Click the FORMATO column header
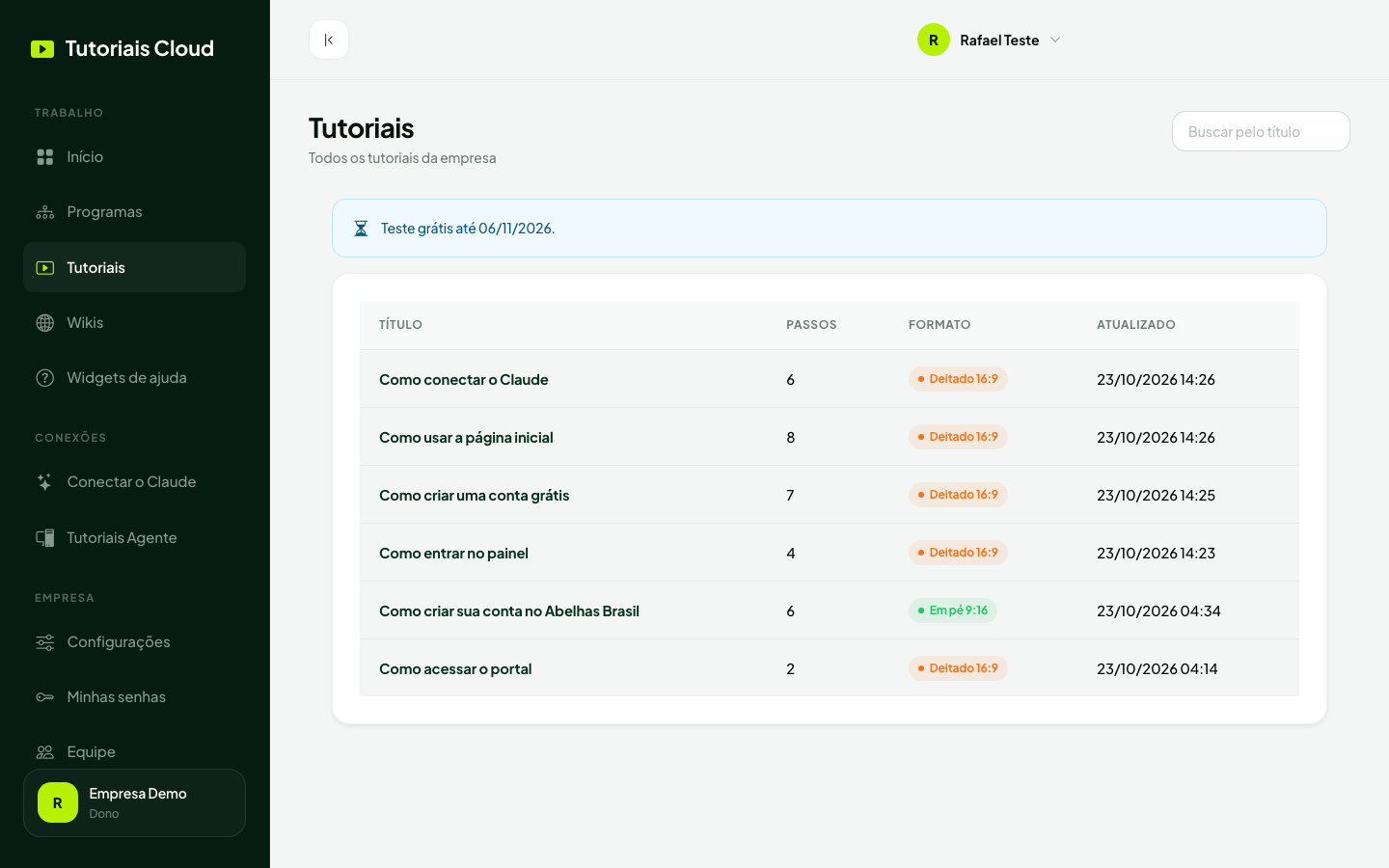Image resolution: width=1389 pixels, height=868 pixels. [x=940, y=325]
